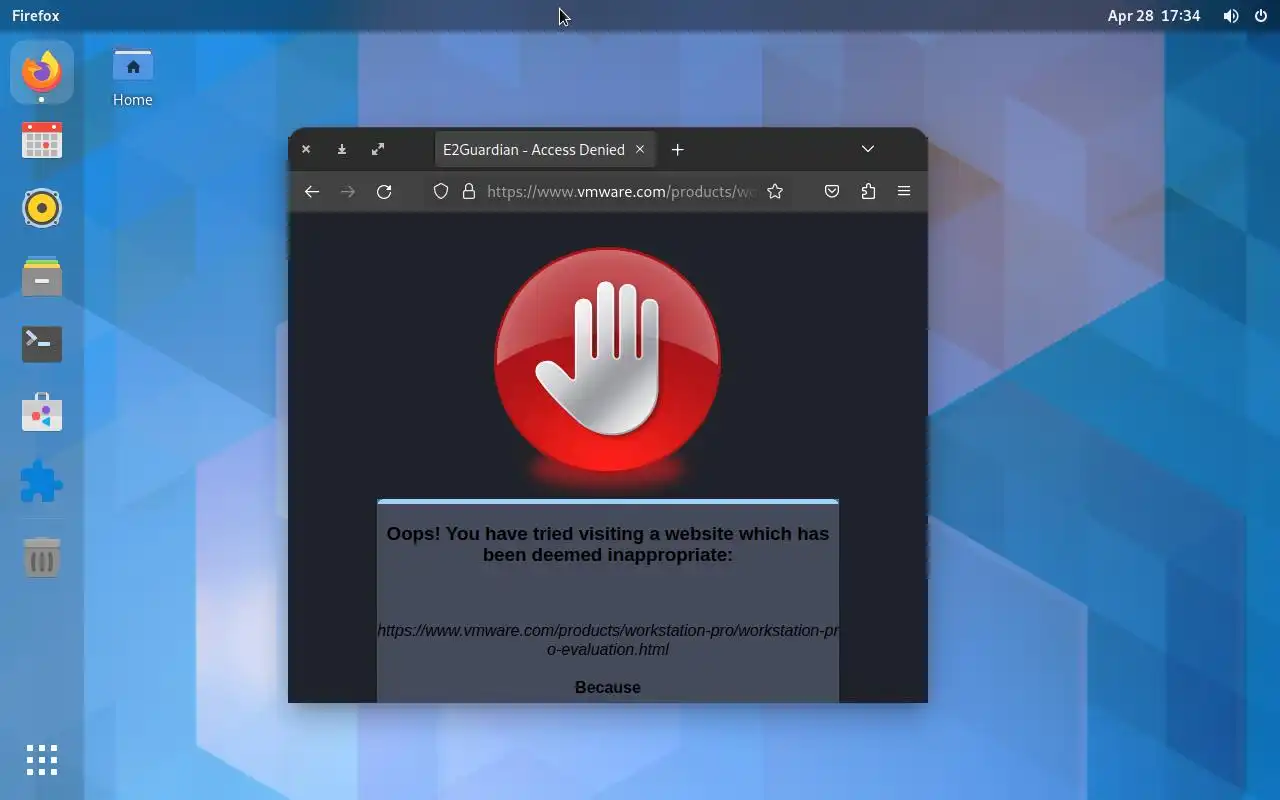Viewport: 1280px width, 800px height.
Task: Open the Files manager in dock
Action: 42,277
